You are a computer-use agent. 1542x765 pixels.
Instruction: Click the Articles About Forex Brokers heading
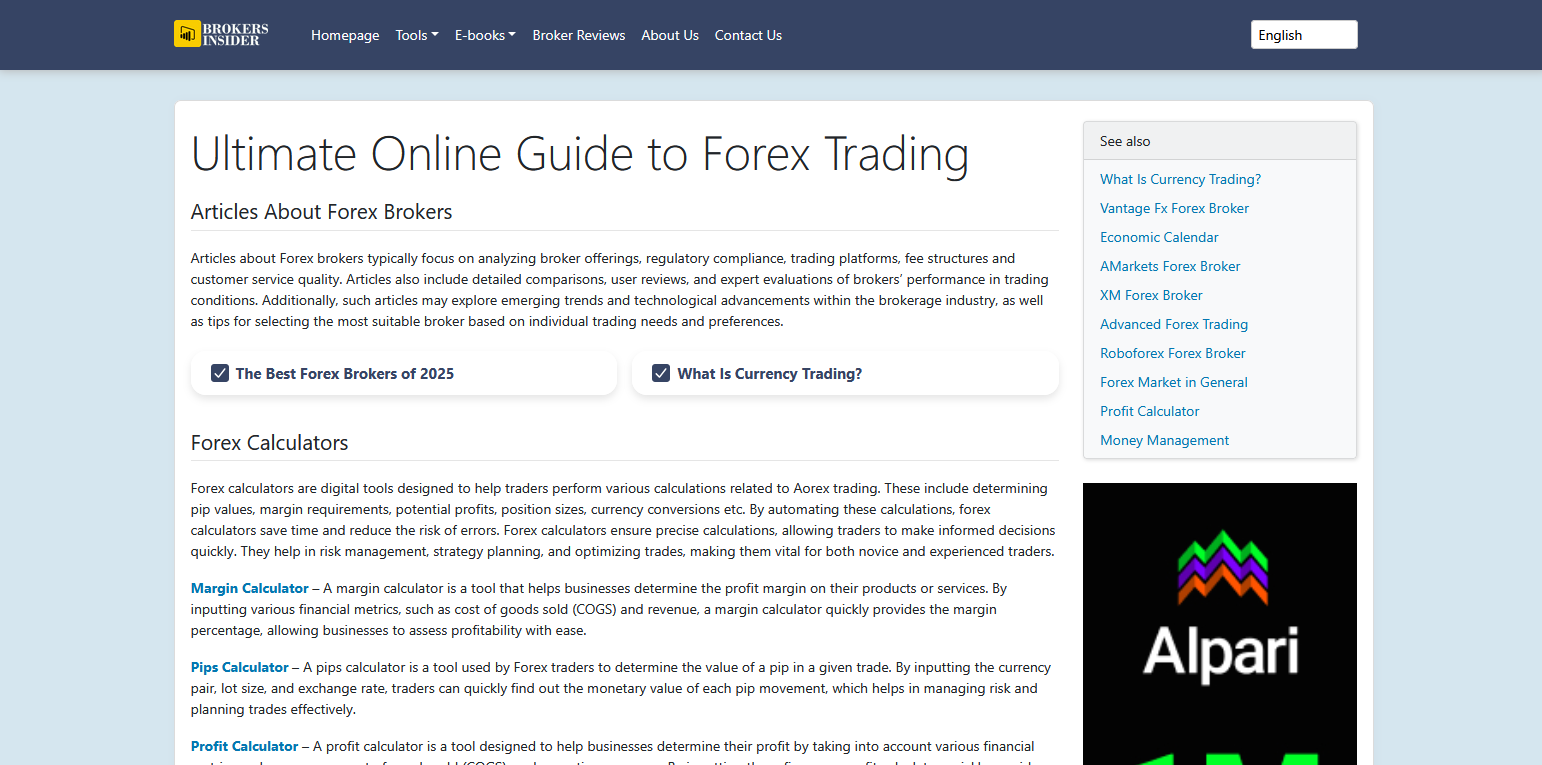pyautogui.click(x=322, y=212)
